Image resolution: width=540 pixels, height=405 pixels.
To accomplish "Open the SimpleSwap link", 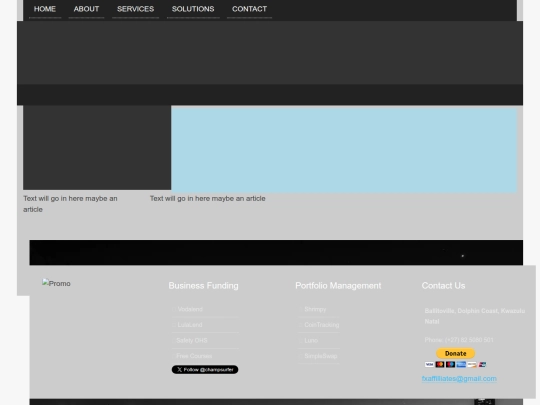I will (x=321, y=356).
